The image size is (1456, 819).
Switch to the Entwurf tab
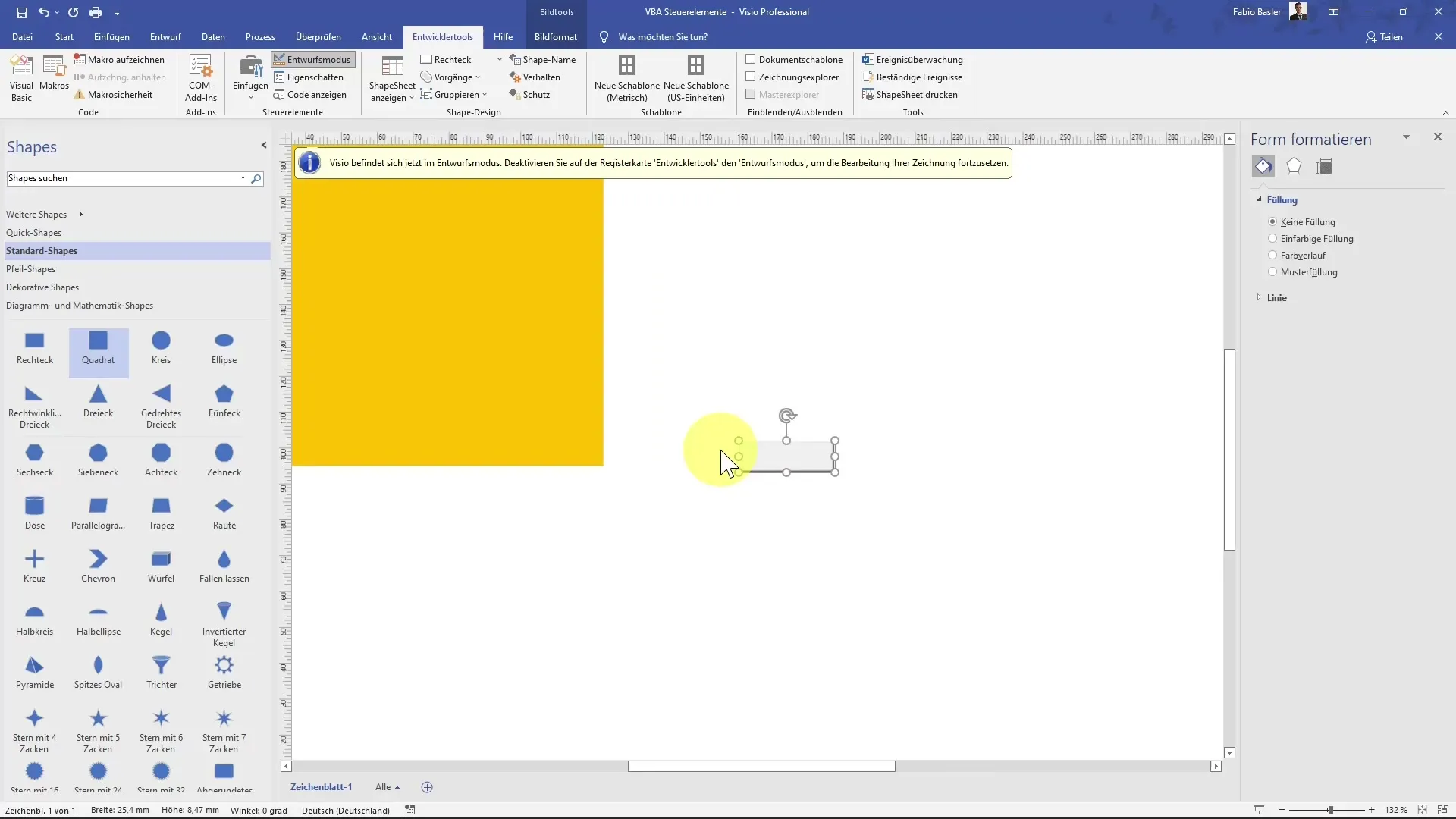click(165, 36)
